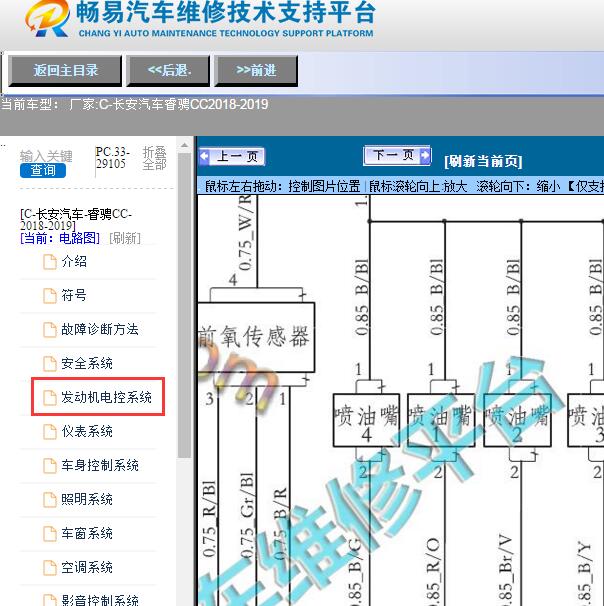
Task: Open the 发动机电控系统 tree item
Action: click(106, 397)
